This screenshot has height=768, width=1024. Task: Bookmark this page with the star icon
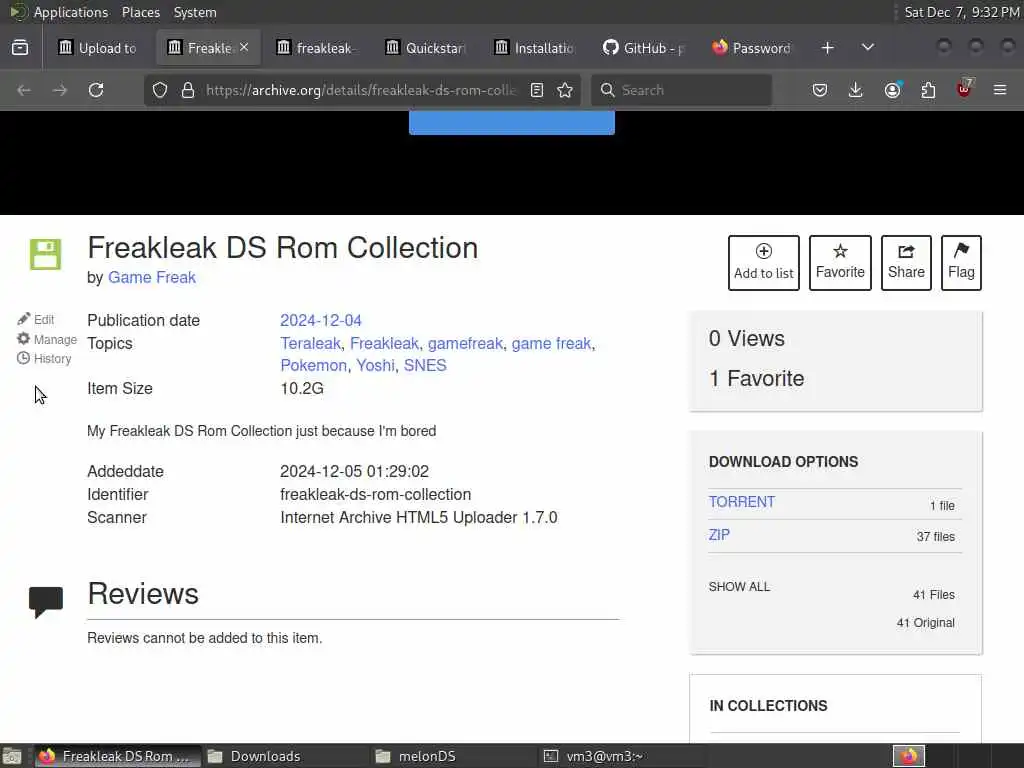(x=565, y=90)
